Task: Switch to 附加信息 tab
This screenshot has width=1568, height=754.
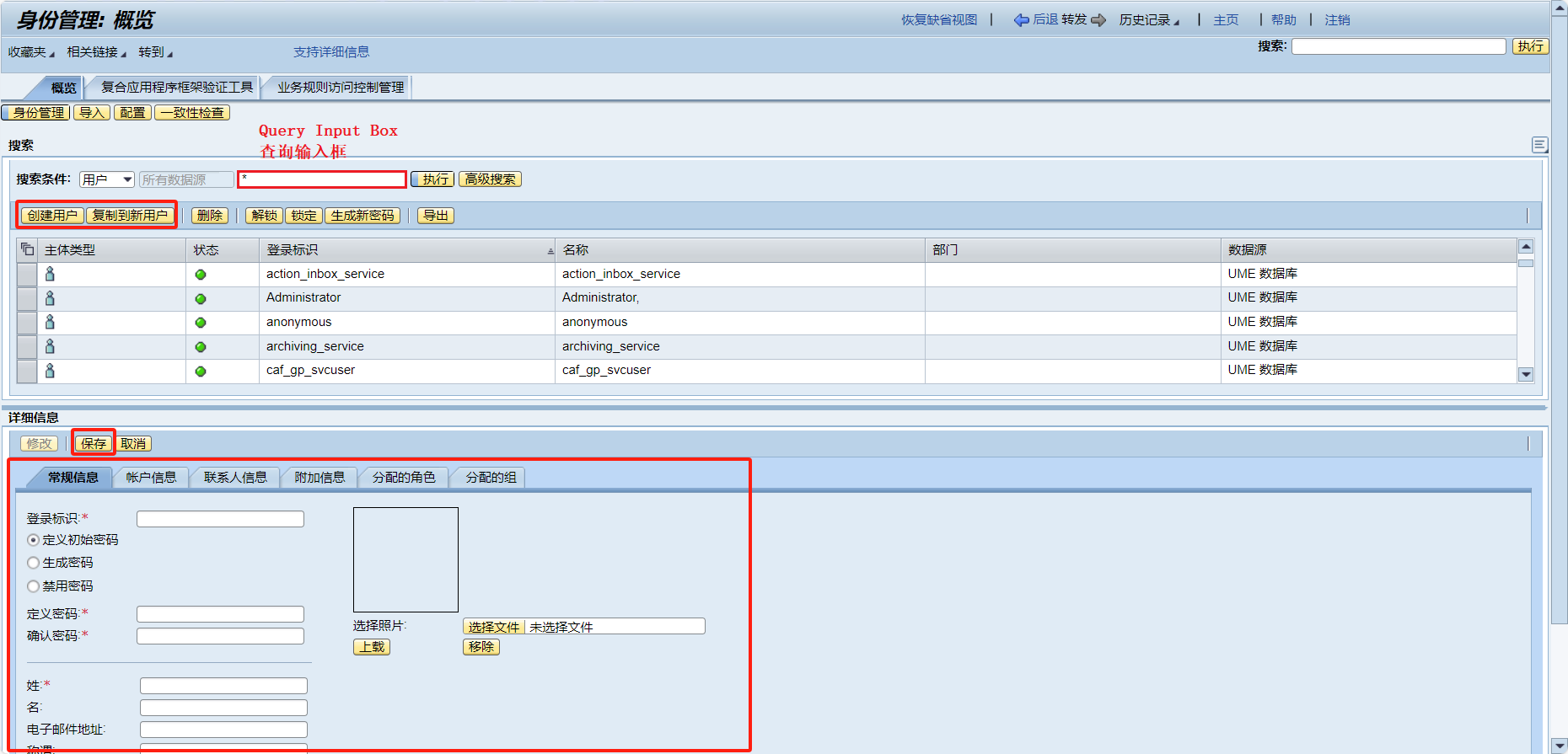Action: 320,478
